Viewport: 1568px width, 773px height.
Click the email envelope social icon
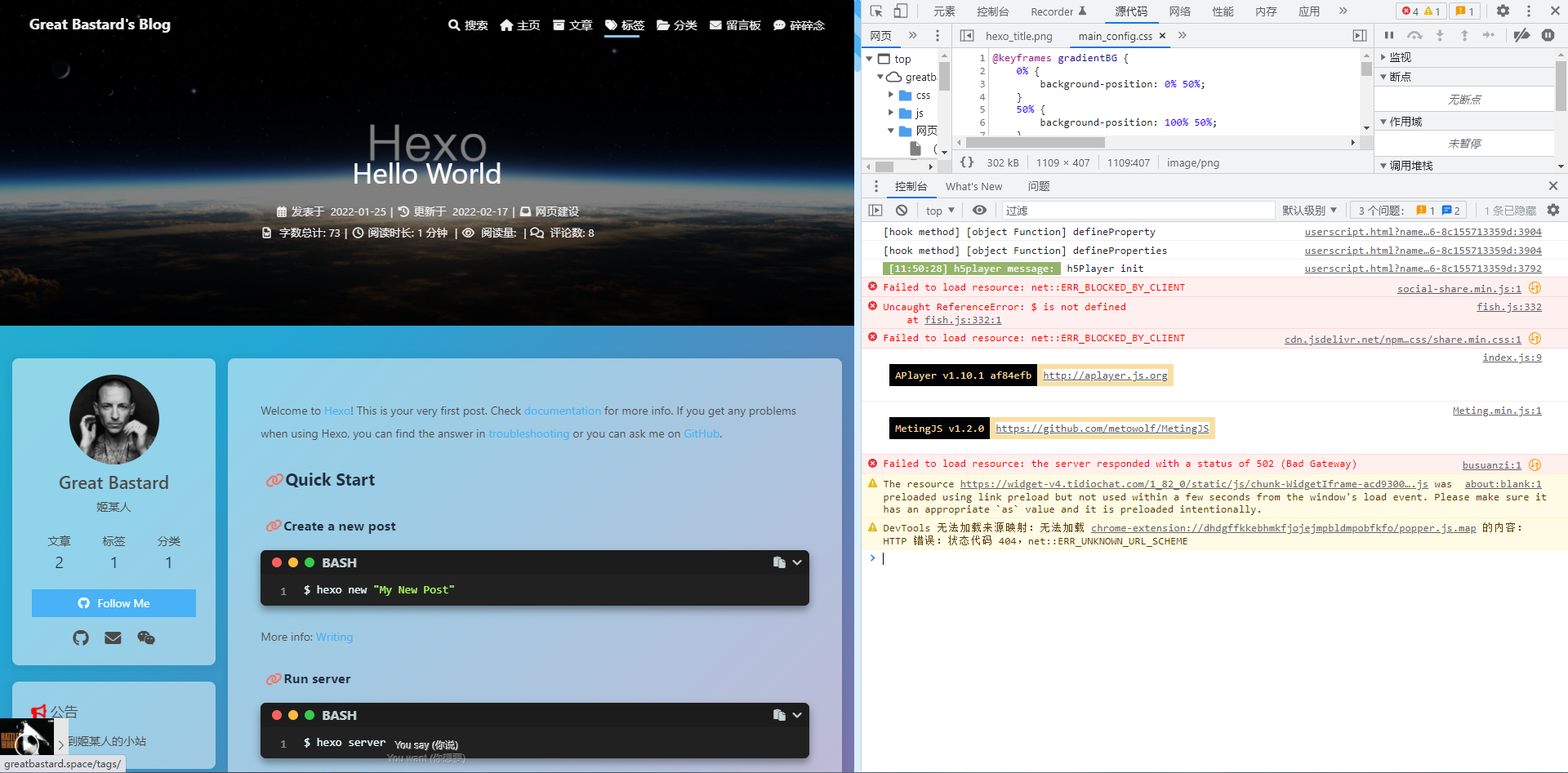tap(114, 638)
